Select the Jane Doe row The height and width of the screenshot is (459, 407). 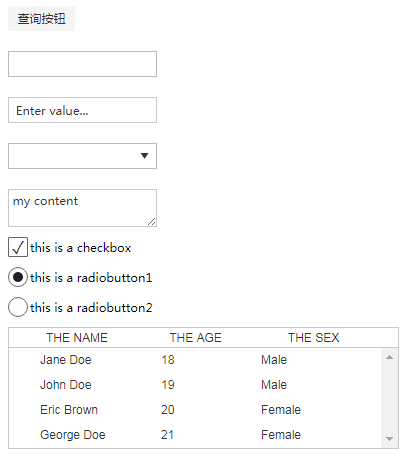coord(195,360)
